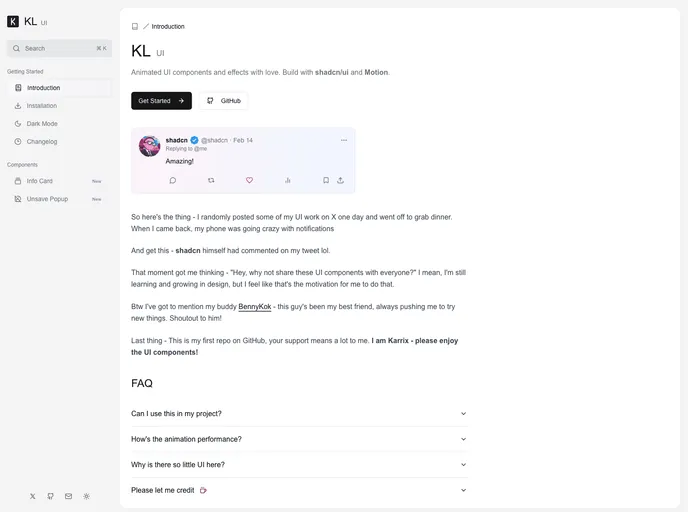Bookmark the shadcn tweet
The image size is (688, 512).
pyautogui.click(x=326, y=180)
